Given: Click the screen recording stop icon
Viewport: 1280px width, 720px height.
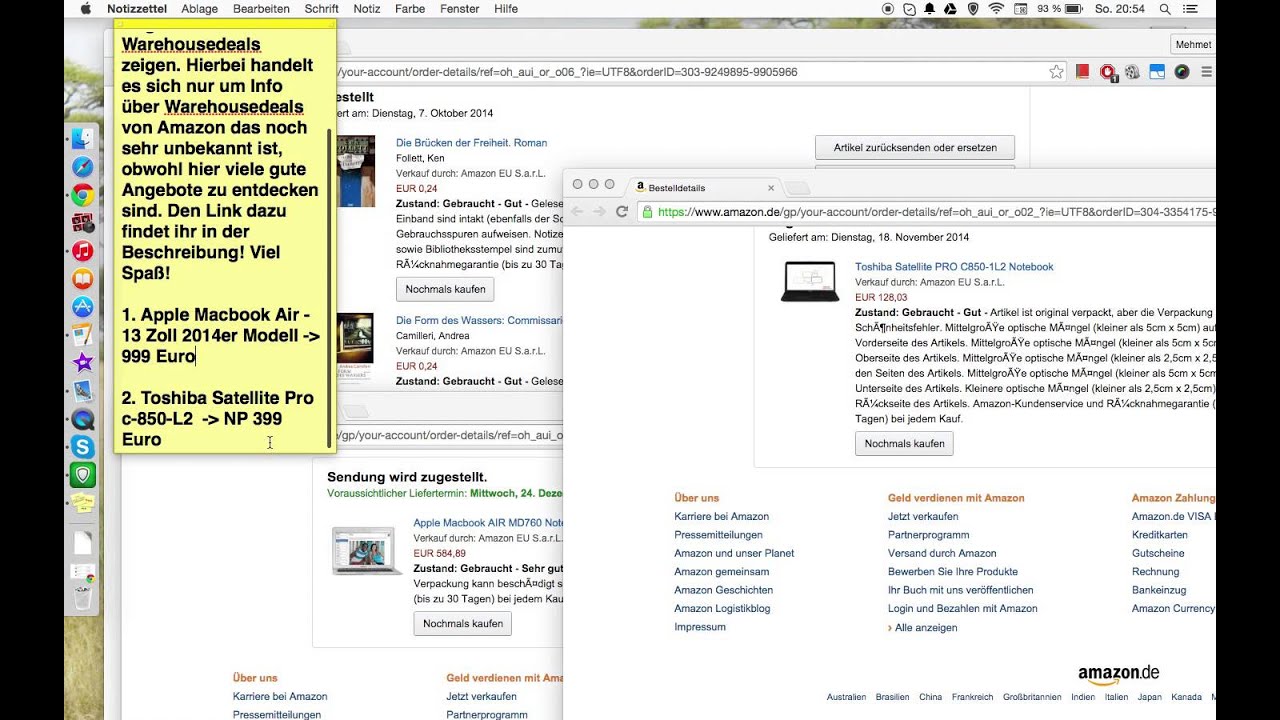Looking at the screenshot, I should tap(888, 9).
